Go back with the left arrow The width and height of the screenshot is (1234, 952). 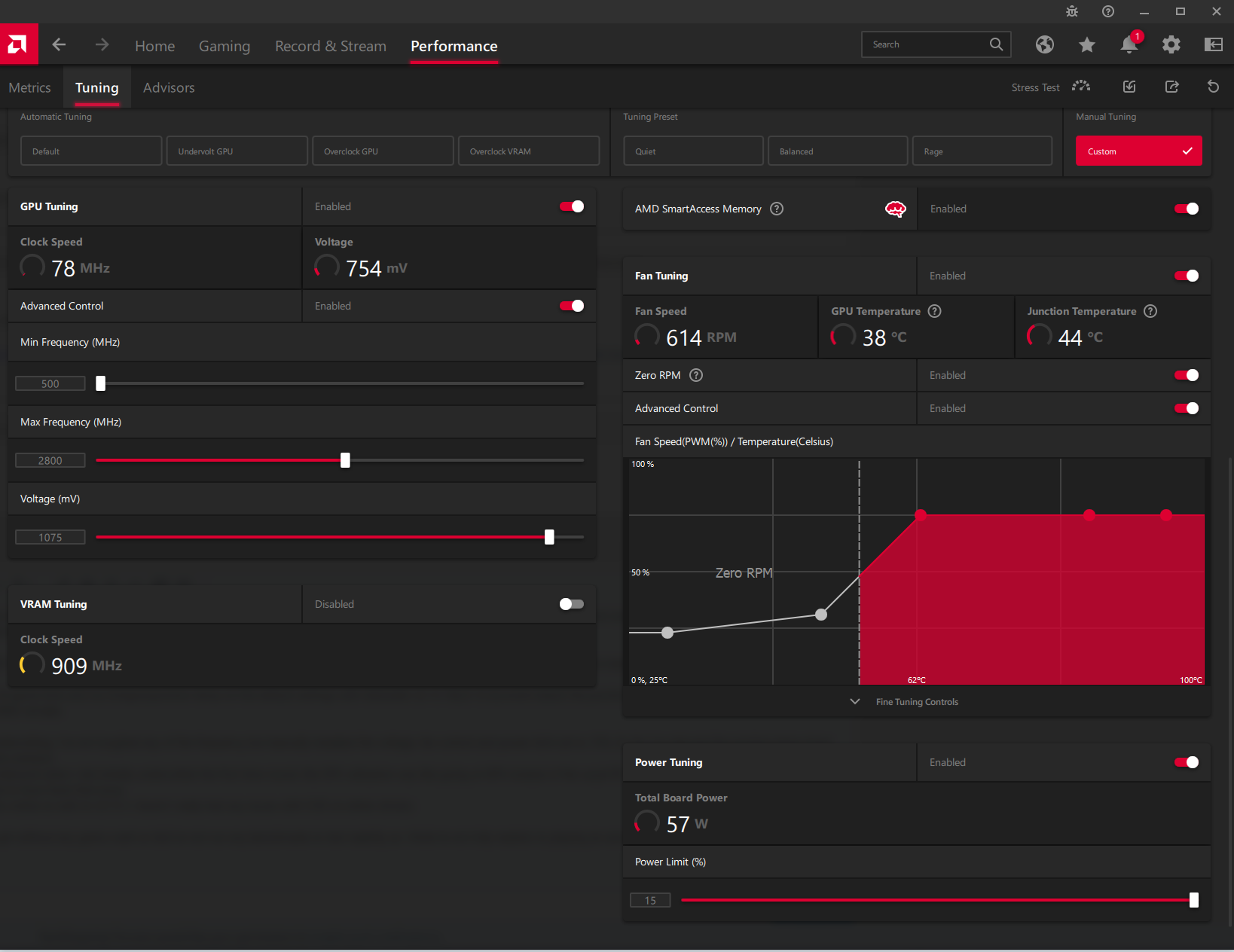(59, 45)
